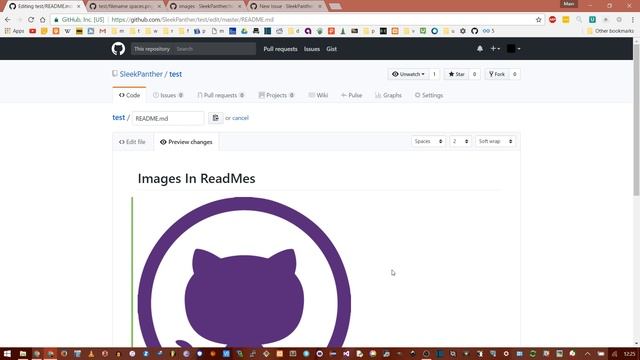Click the README.md filename field
The width and height of the screenshot is (640, 360).
(x=168, y=118)
